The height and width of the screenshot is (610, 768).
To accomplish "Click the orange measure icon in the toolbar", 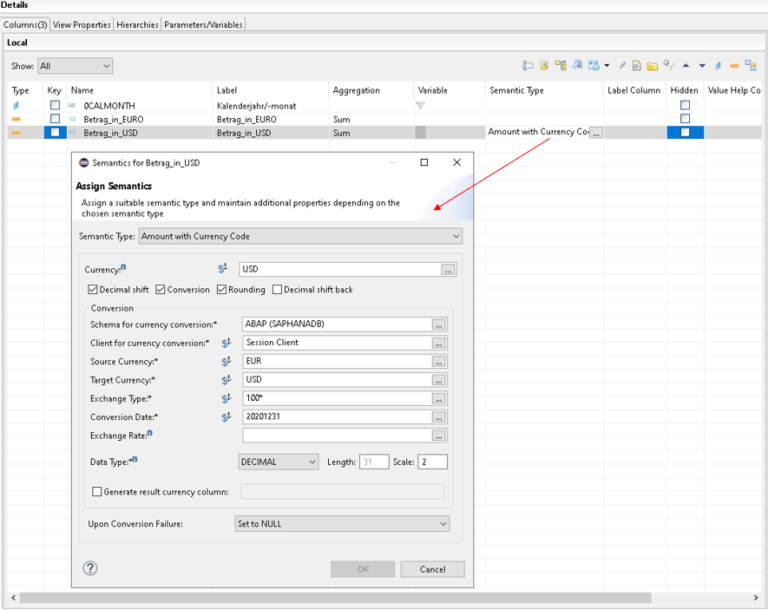I will pos(734,65).
